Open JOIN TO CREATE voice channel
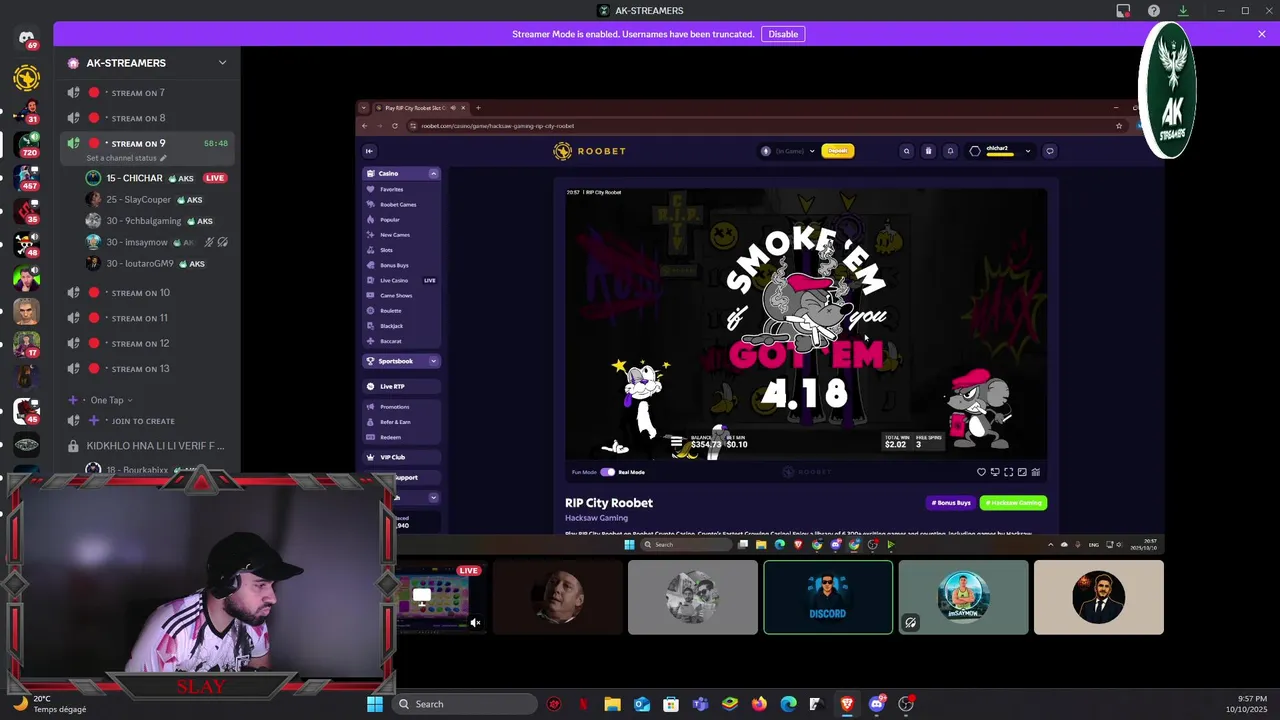 [x=147, y=421]
